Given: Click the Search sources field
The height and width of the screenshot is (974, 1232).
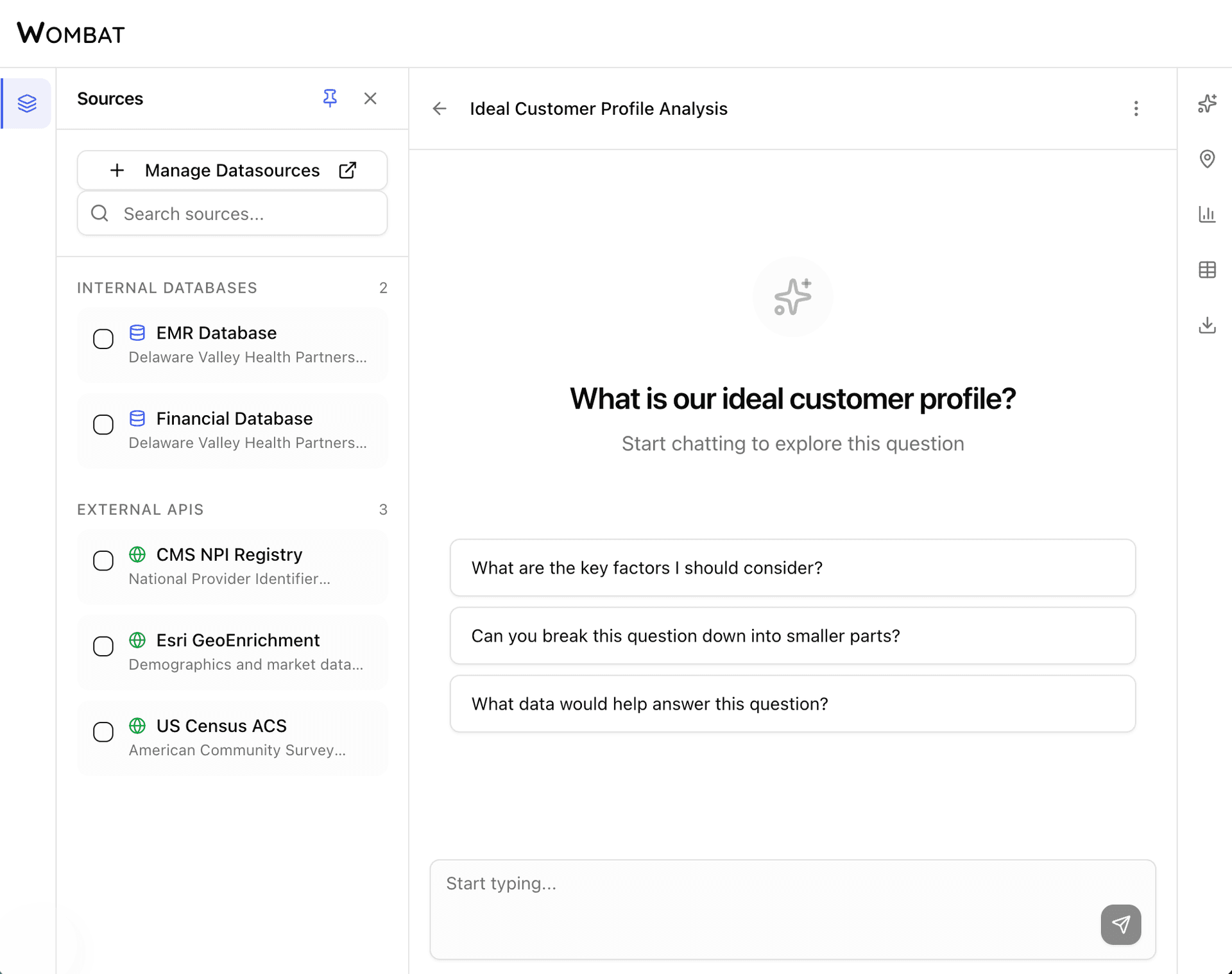Looking at the screenshot, I should (x=244, y=214).
